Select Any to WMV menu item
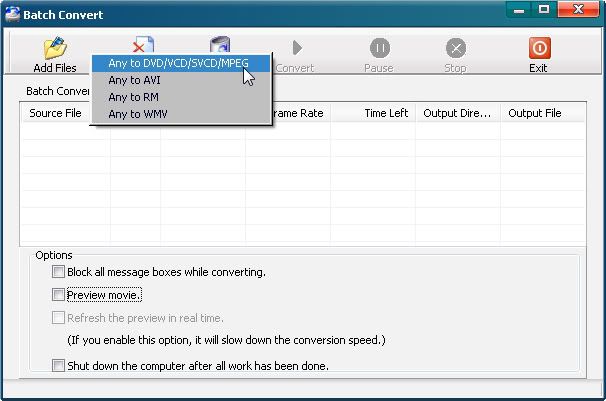 [136, 114]
